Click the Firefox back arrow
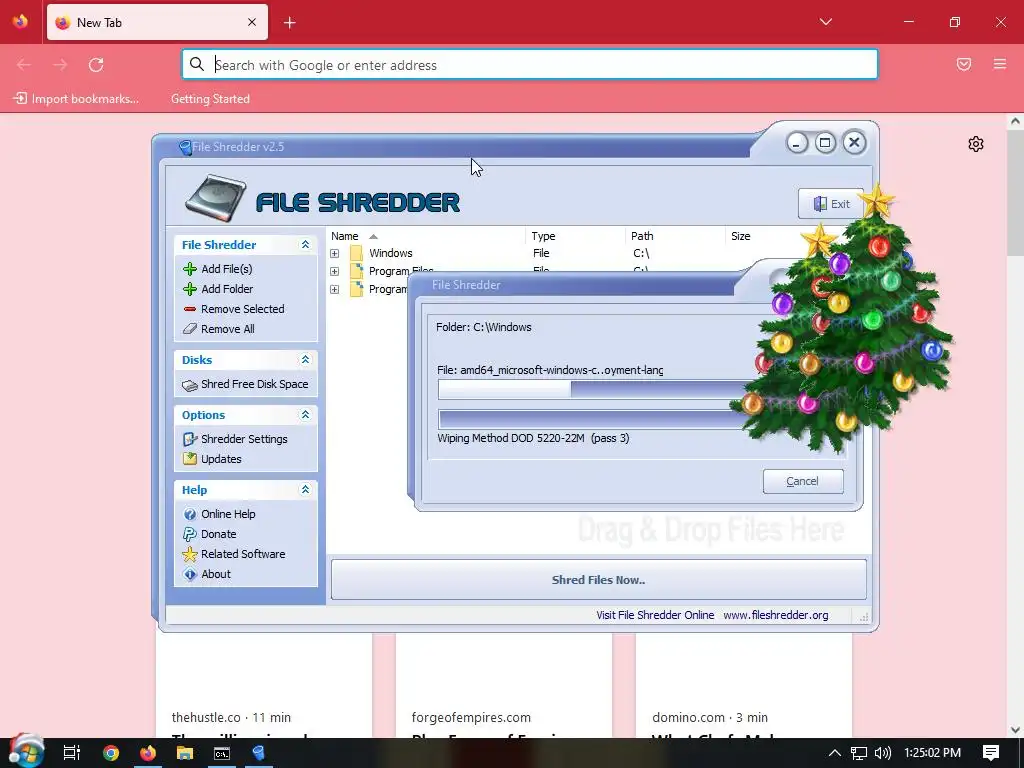This screenshot has height=768, width=1024. coord(24,65)
